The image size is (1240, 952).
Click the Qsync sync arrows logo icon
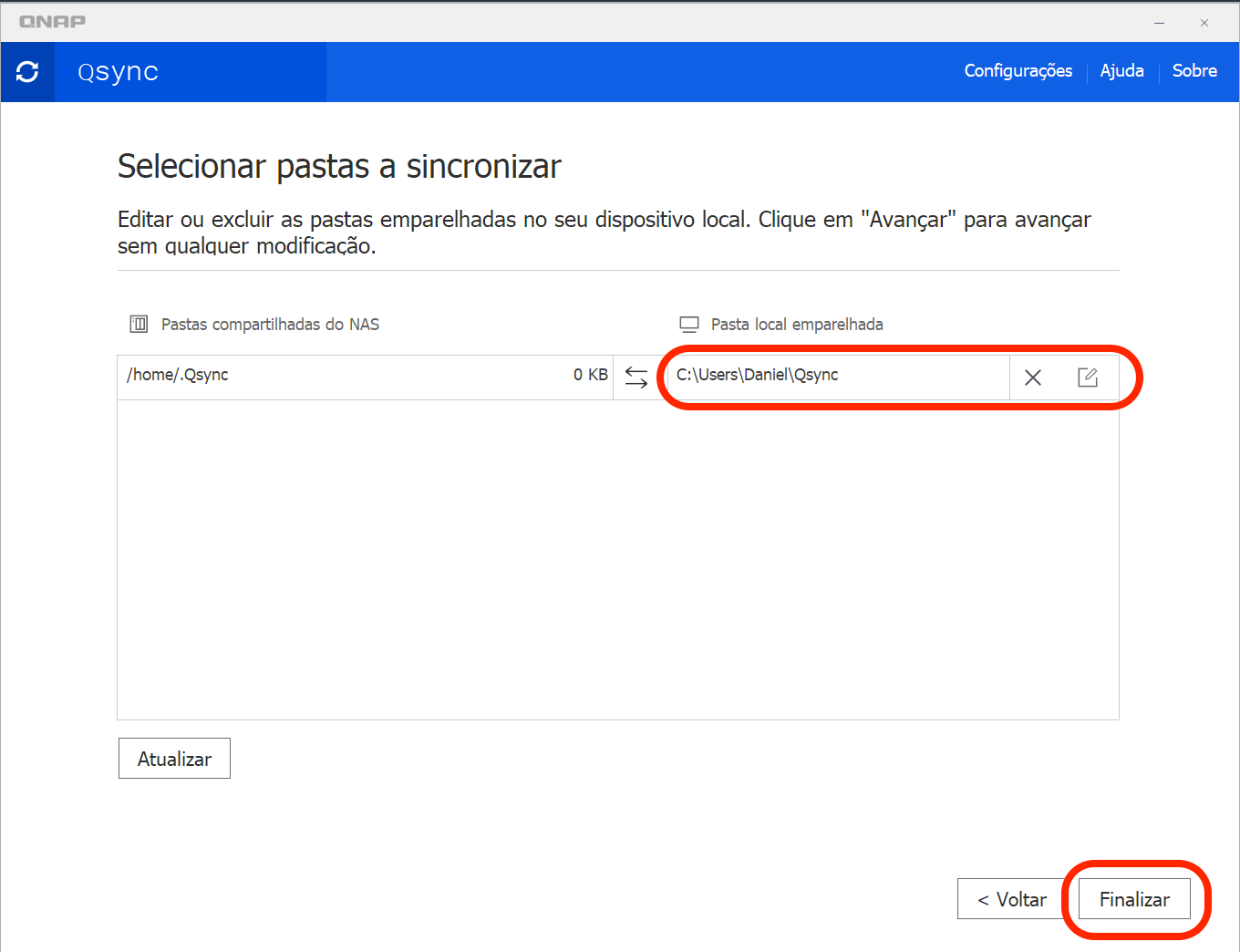(x=27, y=72)
